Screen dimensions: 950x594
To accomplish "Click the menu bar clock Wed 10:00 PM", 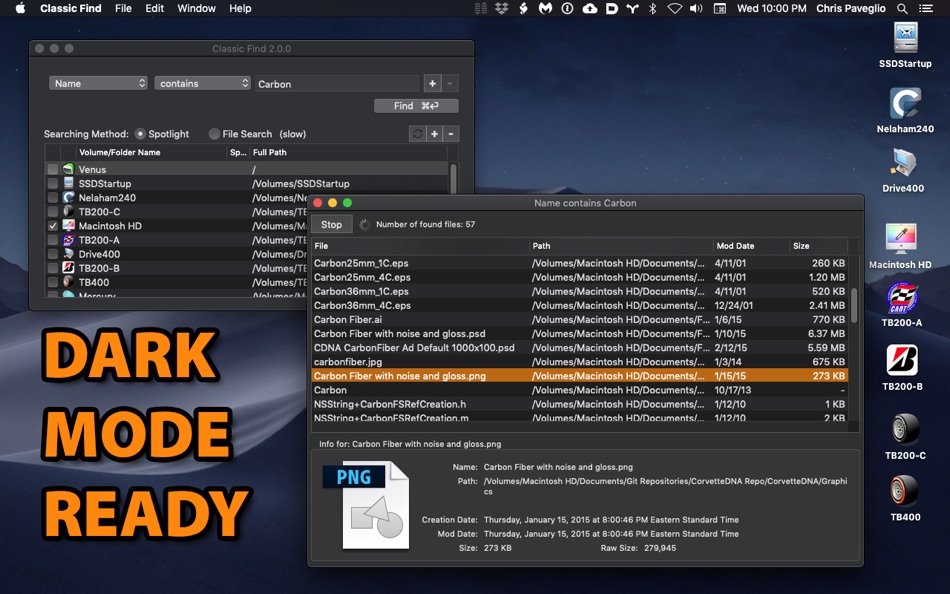I will tap(771, 8).
